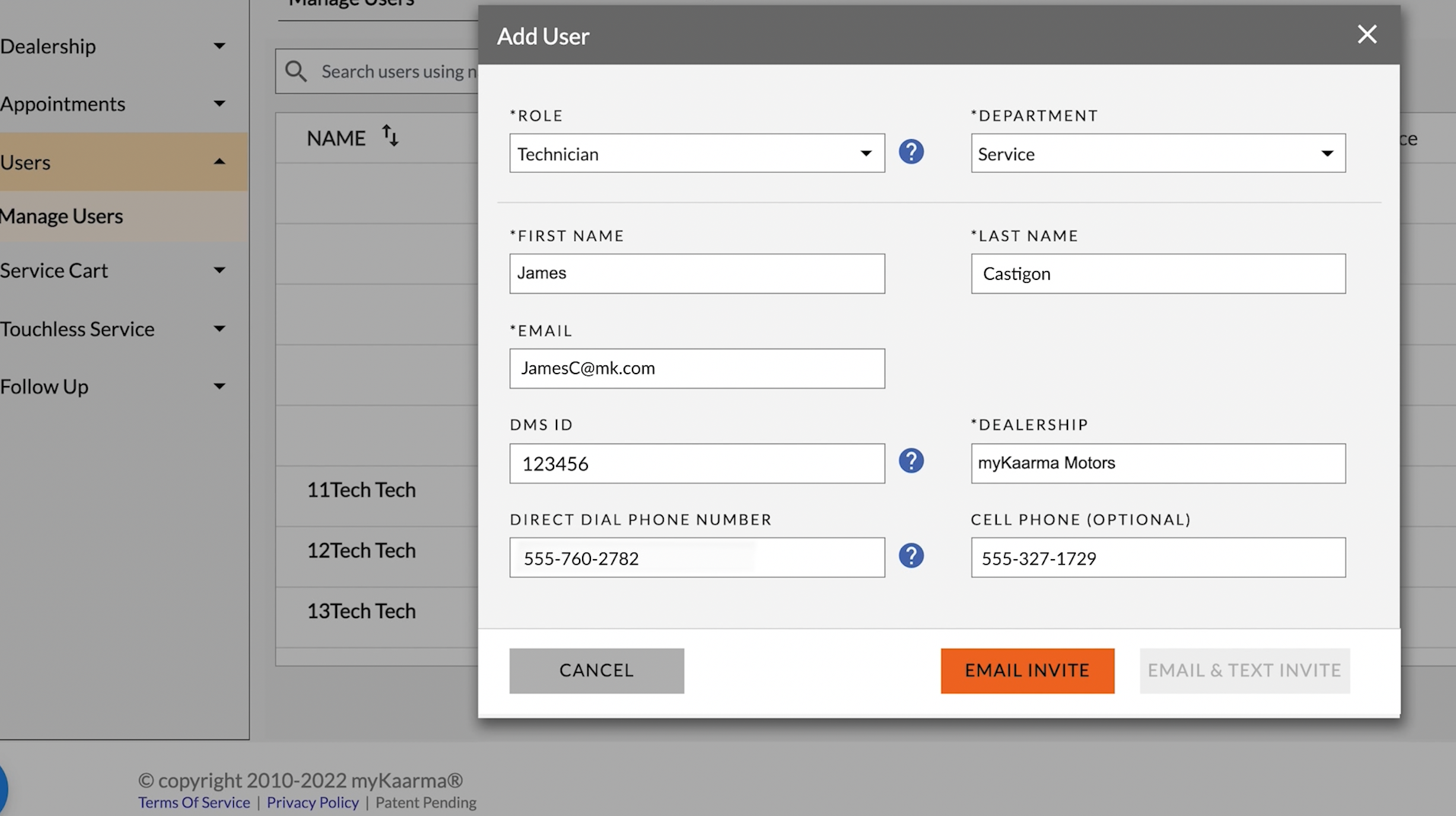This screenshot has height=816, width=1456.
Task: Sort users by Name column arrows
Action: point(390,136)
